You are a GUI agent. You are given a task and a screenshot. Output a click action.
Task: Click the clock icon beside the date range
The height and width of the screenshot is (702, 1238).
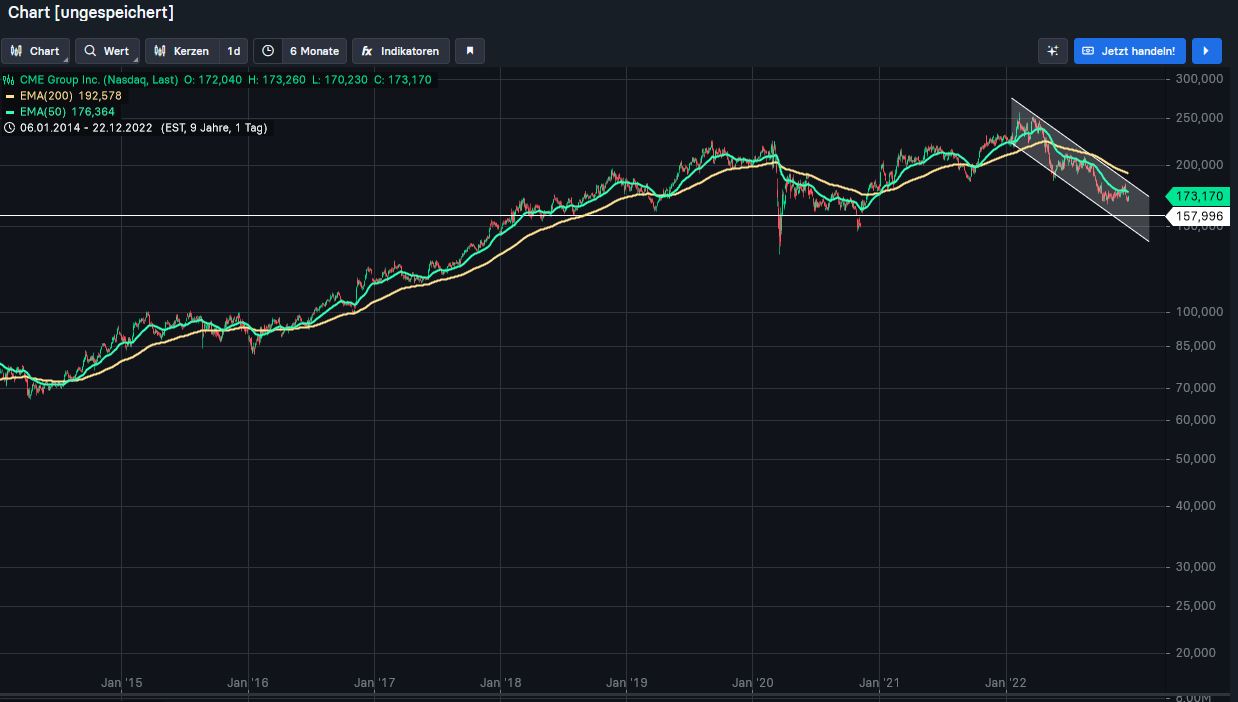point(10,128)
